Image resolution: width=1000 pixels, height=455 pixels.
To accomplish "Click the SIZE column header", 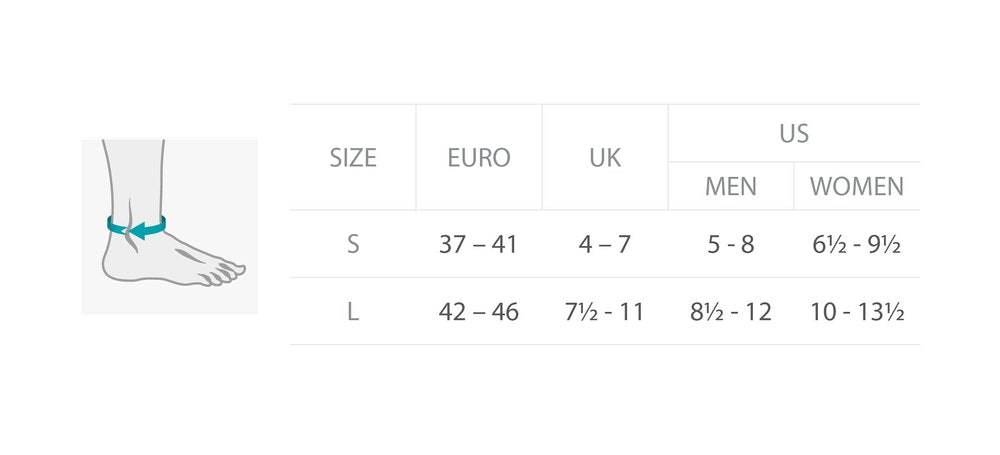I will pyautogui.click(x=353, y=158).
